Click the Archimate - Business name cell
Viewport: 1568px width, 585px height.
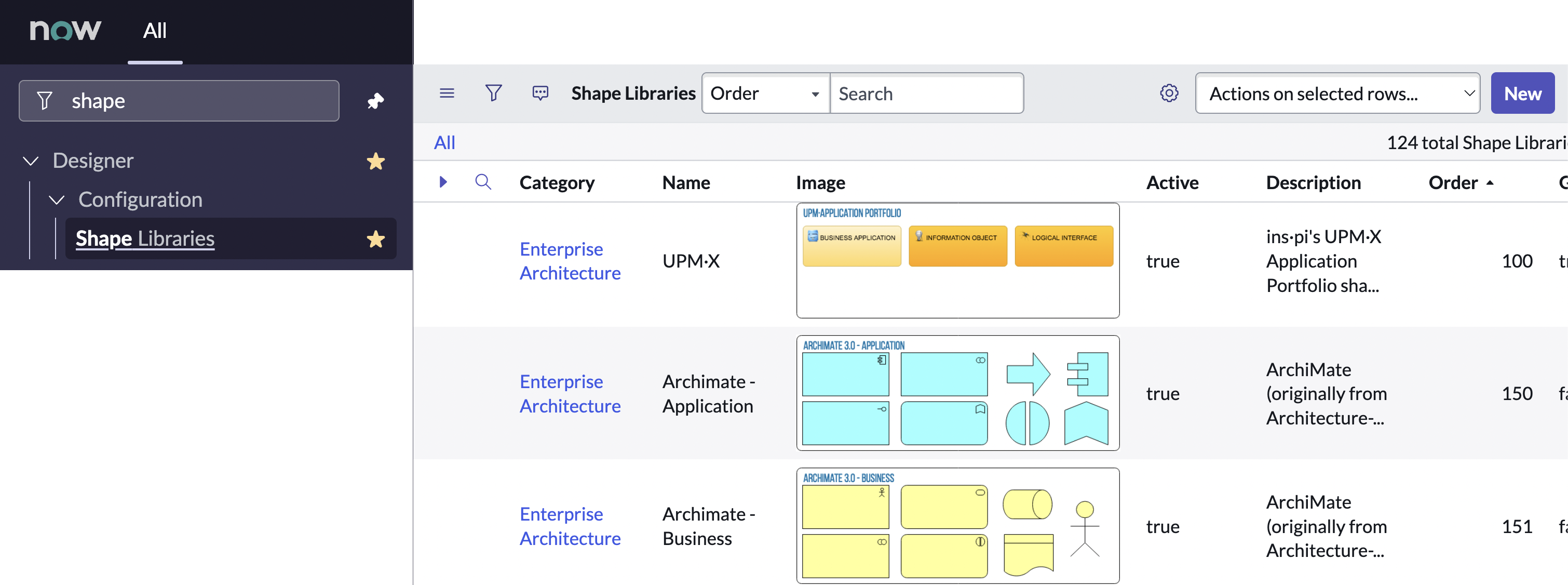(709, 526)
